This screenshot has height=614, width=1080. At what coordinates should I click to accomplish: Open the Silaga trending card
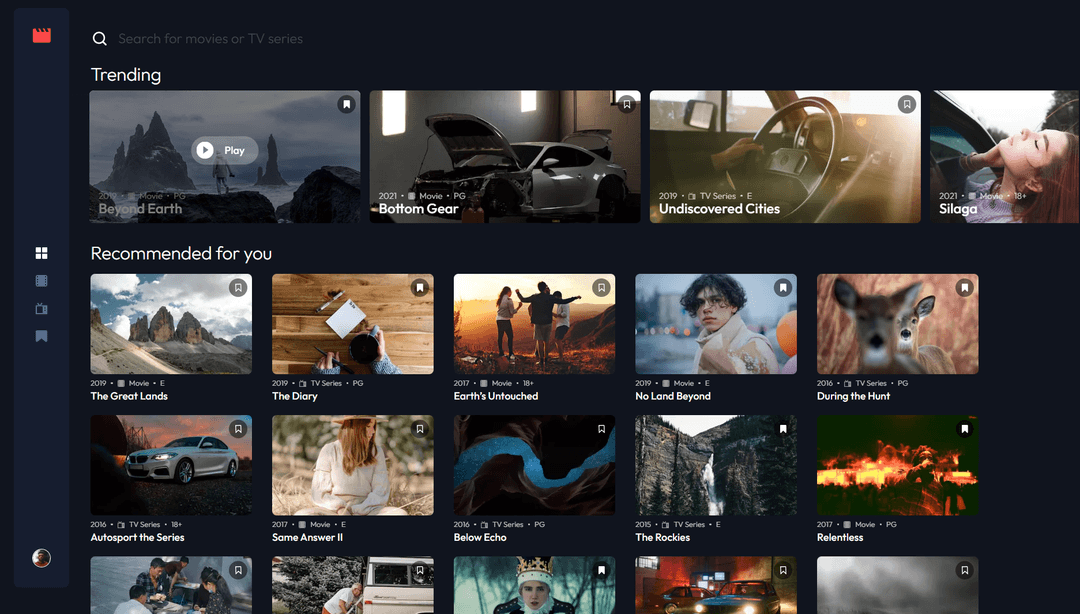click(x=1005, y=156)
